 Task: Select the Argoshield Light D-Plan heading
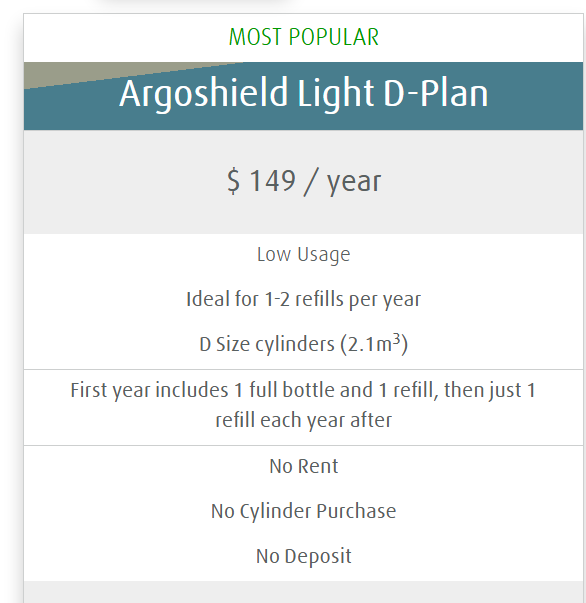click(x=303, y=93)
